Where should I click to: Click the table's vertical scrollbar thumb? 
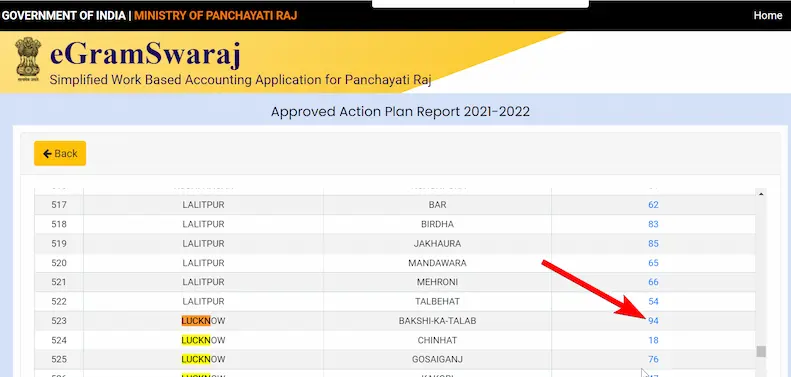[x=761, y=351]
